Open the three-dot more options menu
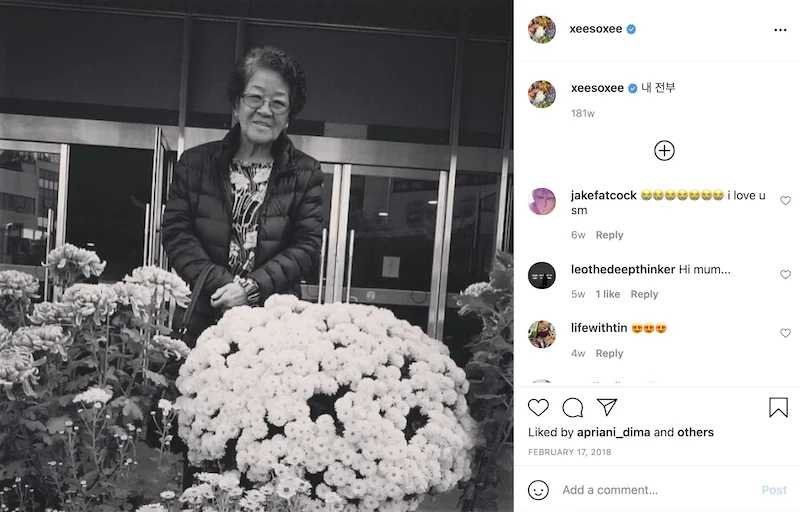The width and height of the screenshot is (800, 512). point(780,30)
